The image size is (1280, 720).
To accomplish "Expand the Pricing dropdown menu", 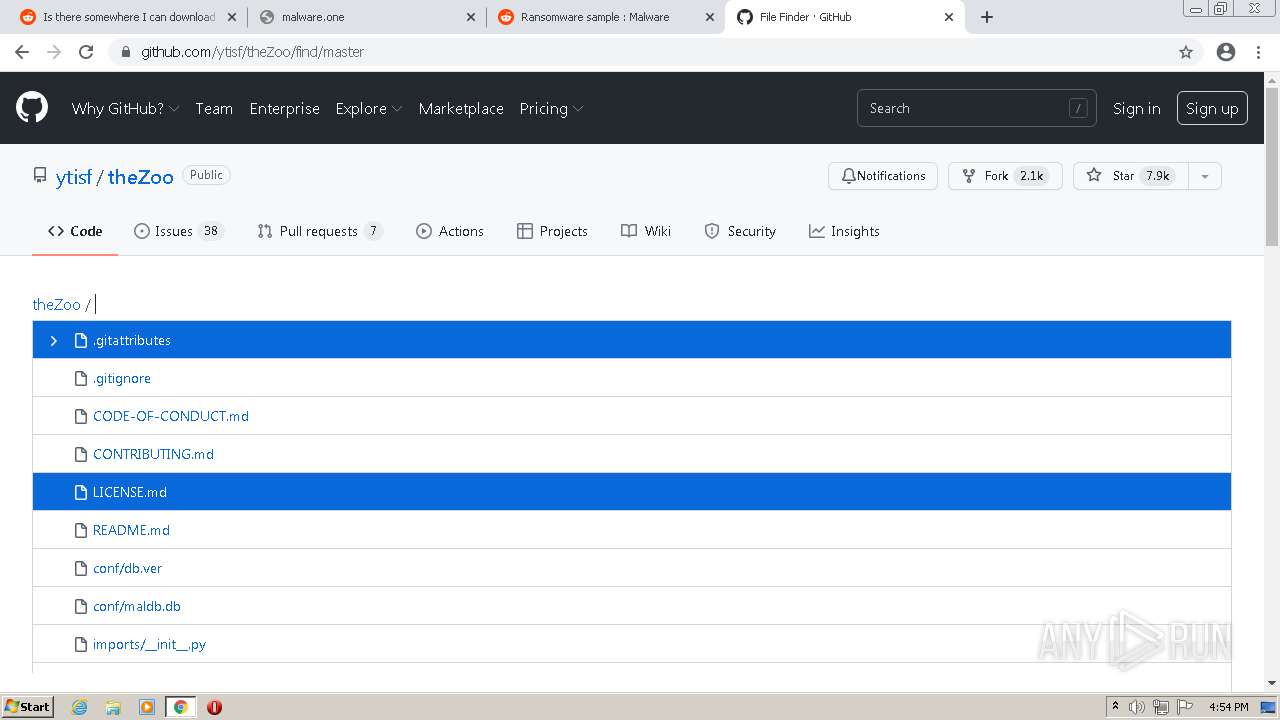I will pyautogui.click(x=551, y=108).
